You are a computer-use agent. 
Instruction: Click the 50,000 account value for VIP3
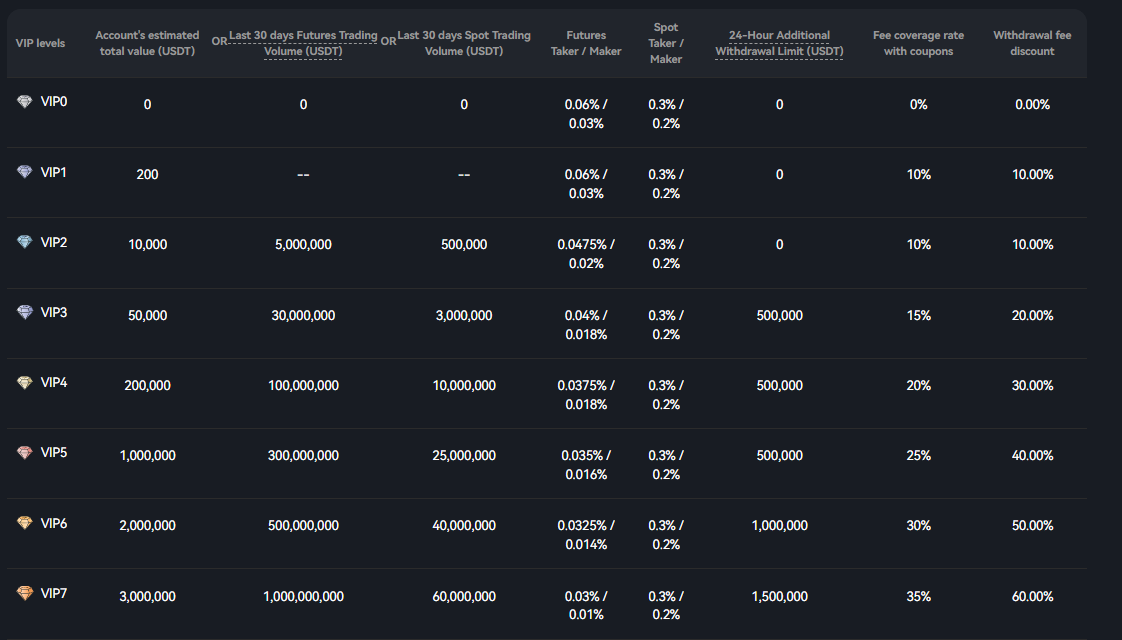(147, 316)
